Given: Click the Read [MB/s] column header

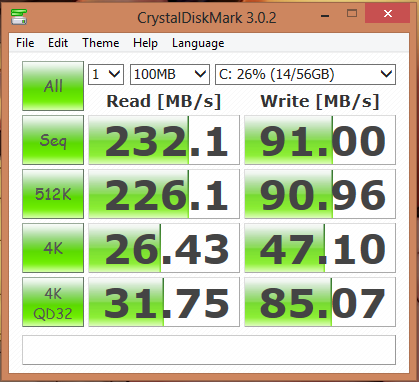Looking at the screenshot, I should pyautogui.click(x=164, y=101).
